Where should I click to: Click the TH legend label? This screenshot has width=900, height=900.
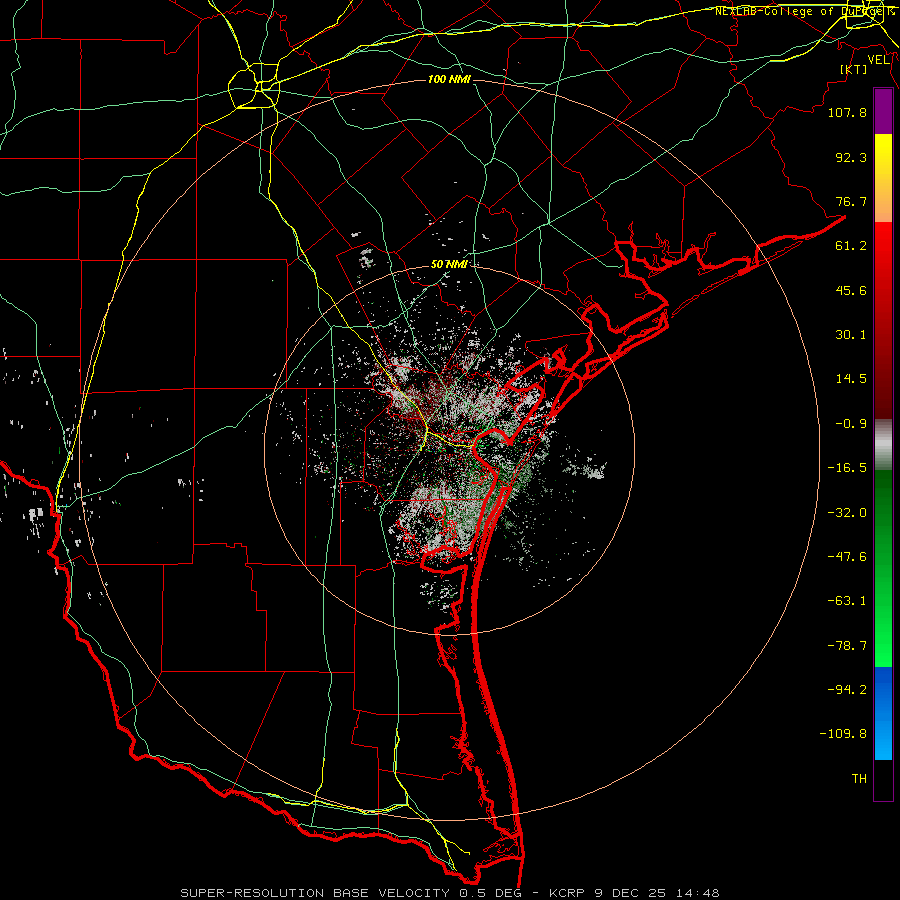tap(859, 779)
